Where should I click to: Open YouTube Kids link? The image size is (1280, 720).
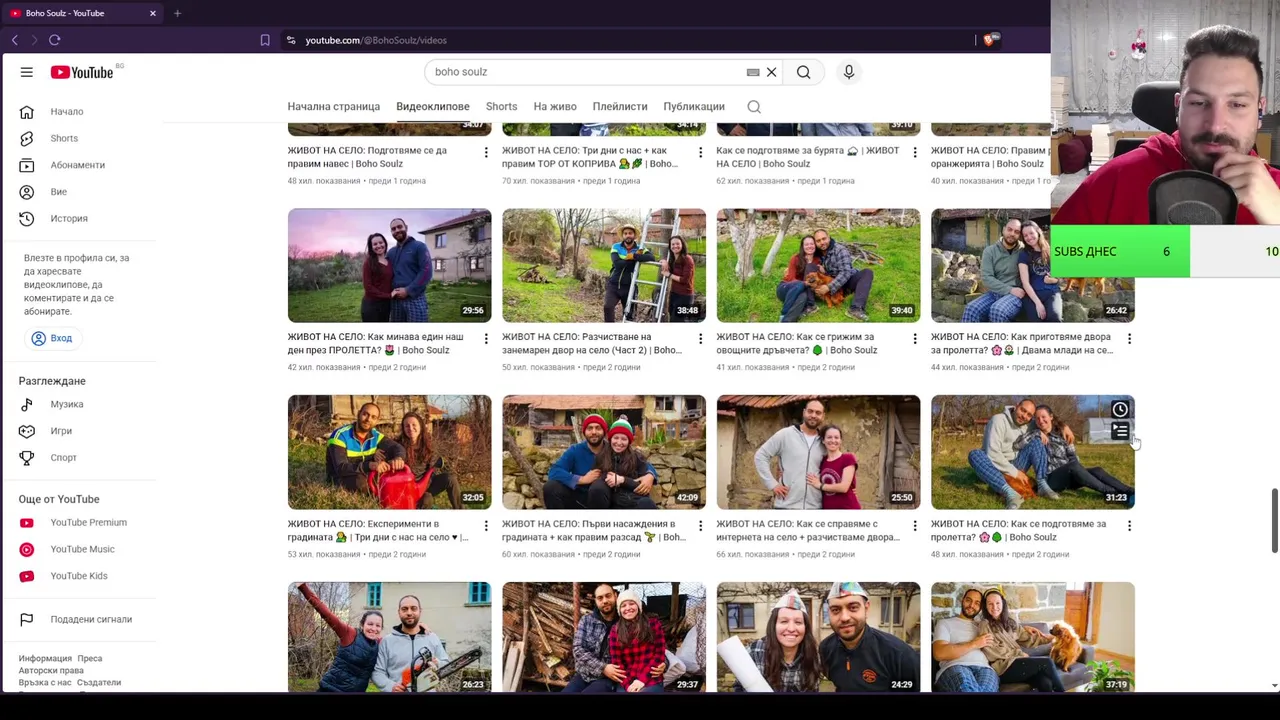click(79, 576)
